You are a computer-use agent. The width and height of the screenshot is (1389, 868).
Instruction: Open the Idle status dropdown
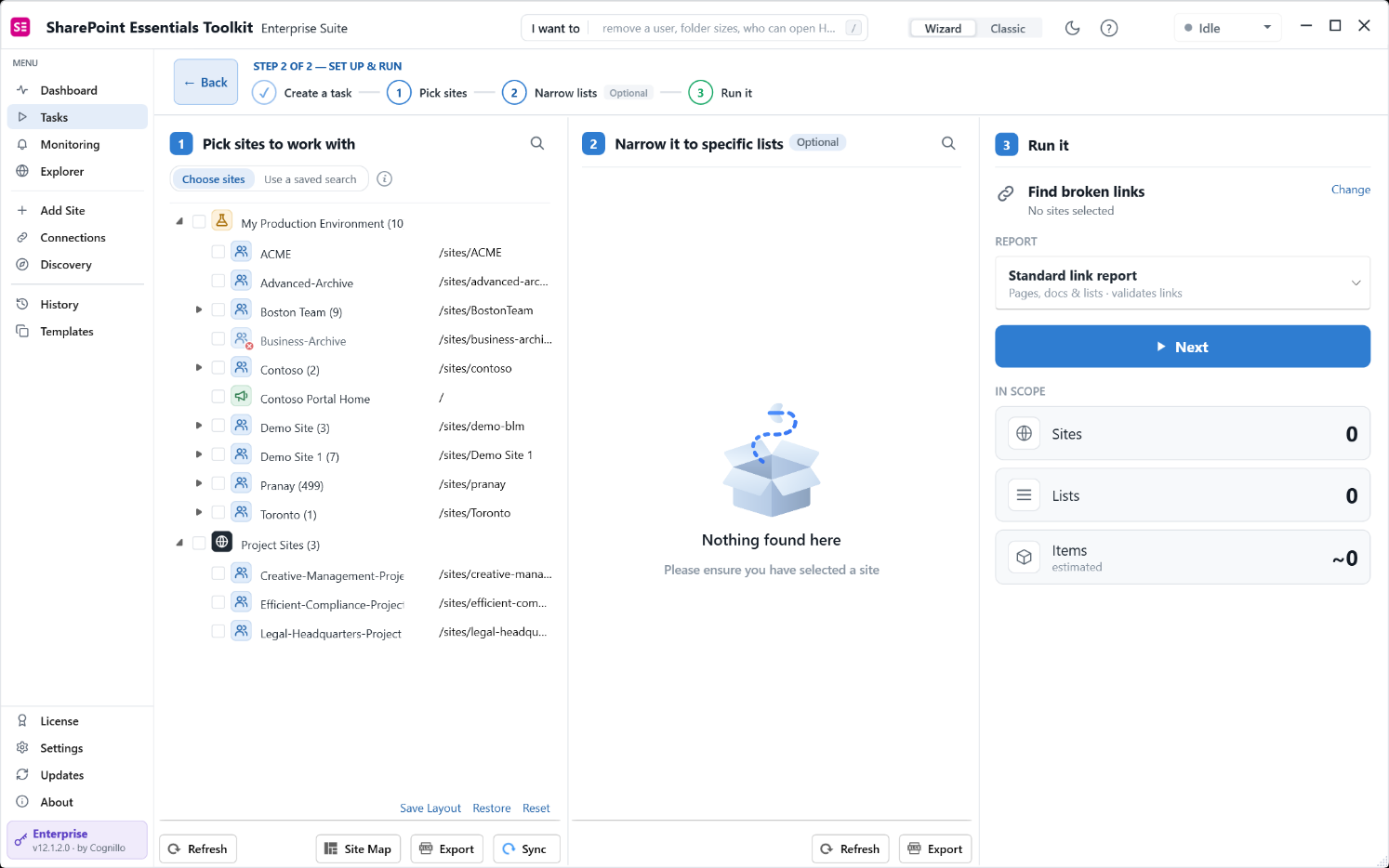point(1227,28)
